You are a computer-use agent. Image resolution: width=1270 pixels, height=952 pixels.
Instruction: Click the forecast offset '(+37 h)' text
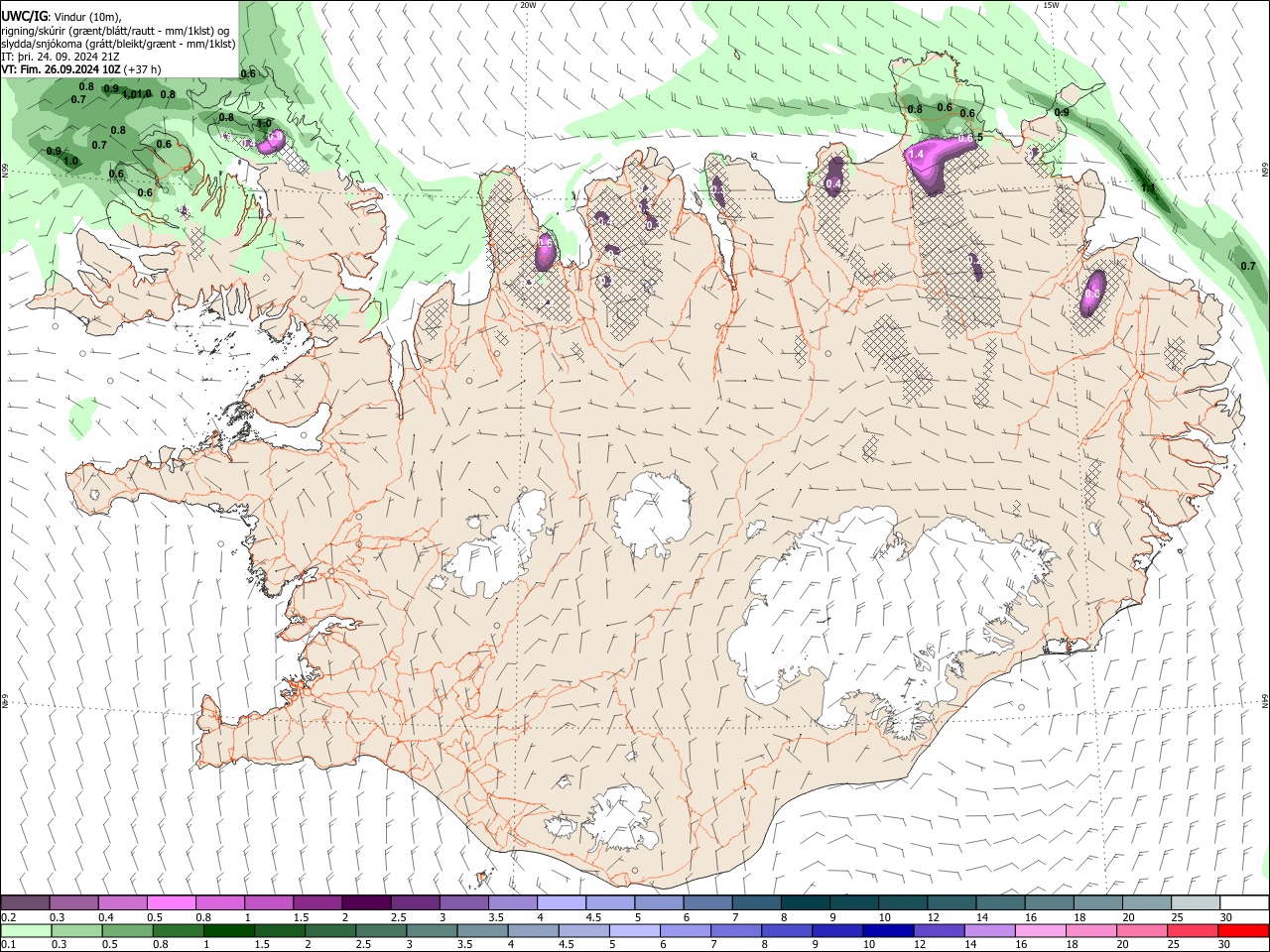pos(143,69)
